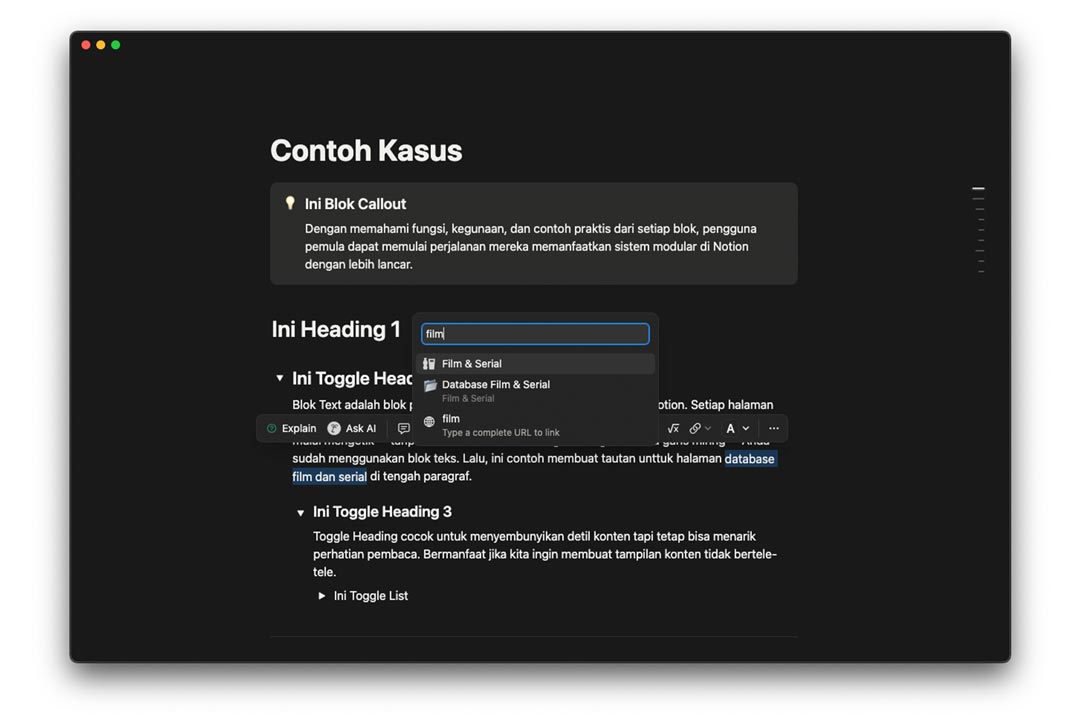Click the Contoh Kasus page title

tap(366, 150)
